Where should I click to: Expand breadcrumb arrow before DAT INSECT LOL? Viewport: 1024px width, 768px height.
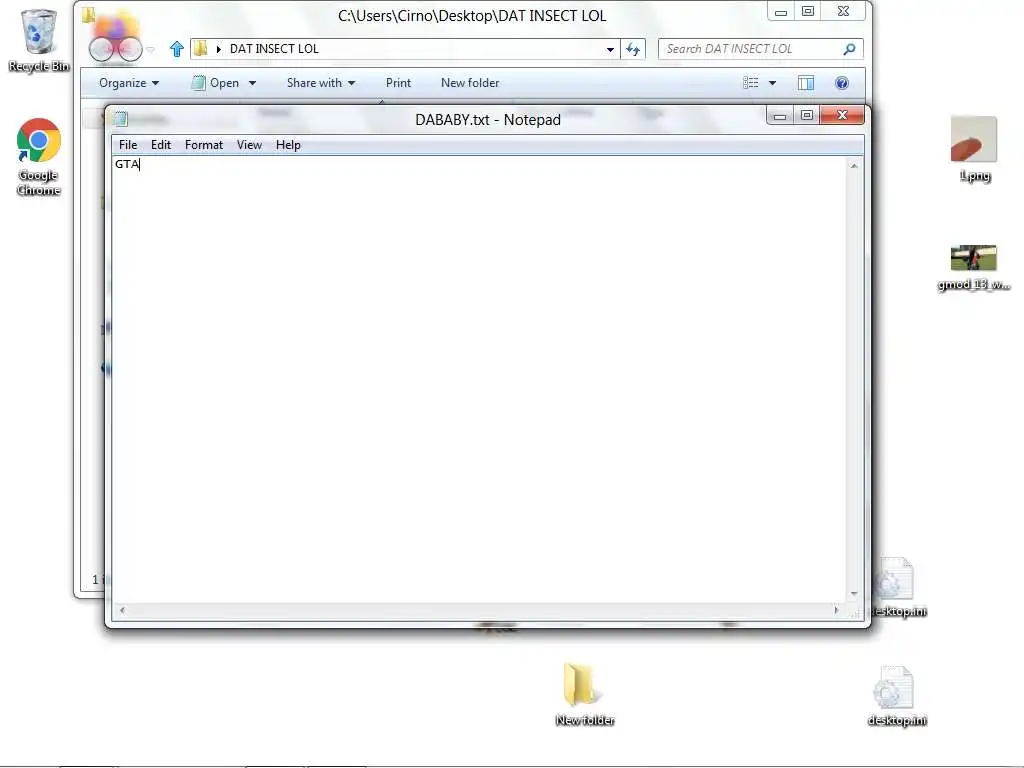pyautogui.click(x=219, y=49)
